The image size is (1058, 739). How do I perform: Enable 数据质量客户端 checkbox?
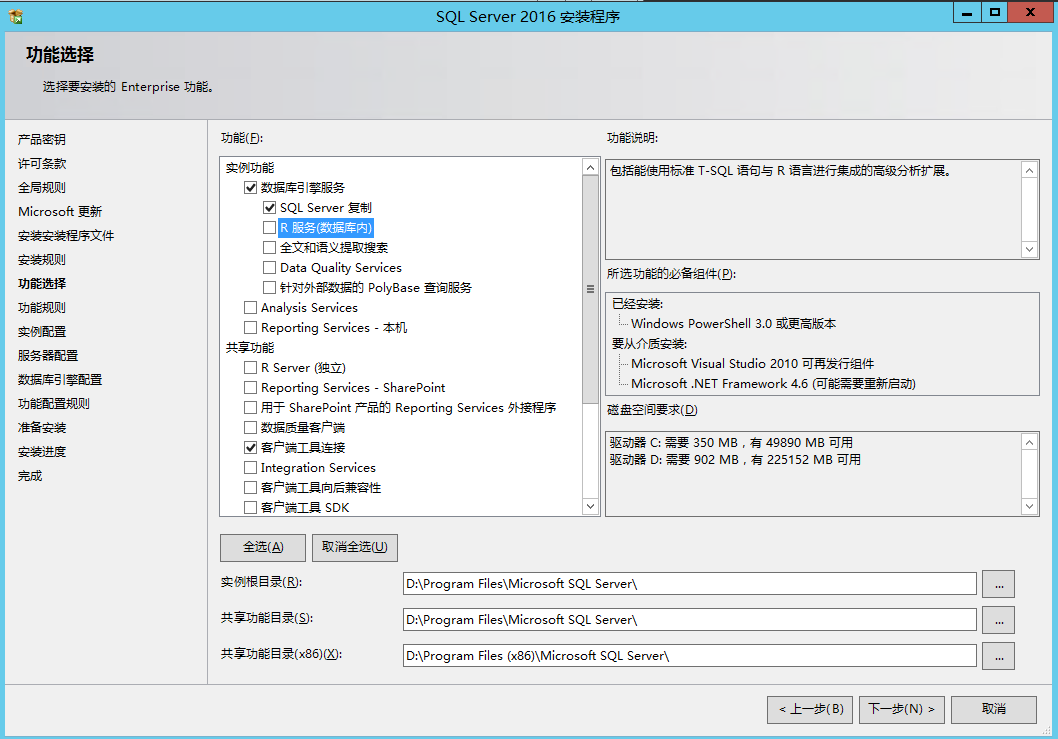(250, 428)
